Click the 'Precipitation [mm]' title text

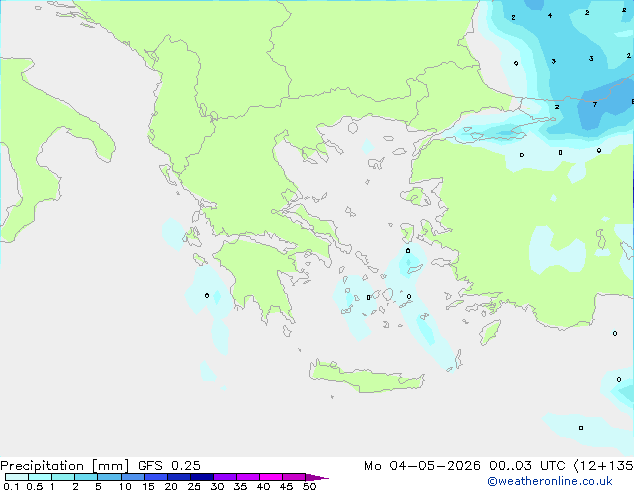[65, 466]
